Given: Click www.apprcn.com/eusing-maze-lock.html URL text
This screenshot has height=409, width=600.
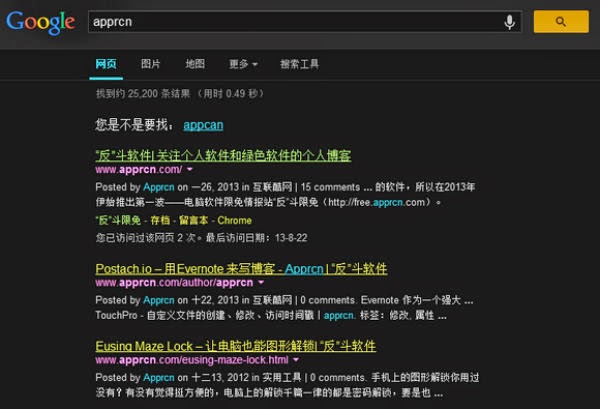Looking at the screenshot, I should point(192,360).
